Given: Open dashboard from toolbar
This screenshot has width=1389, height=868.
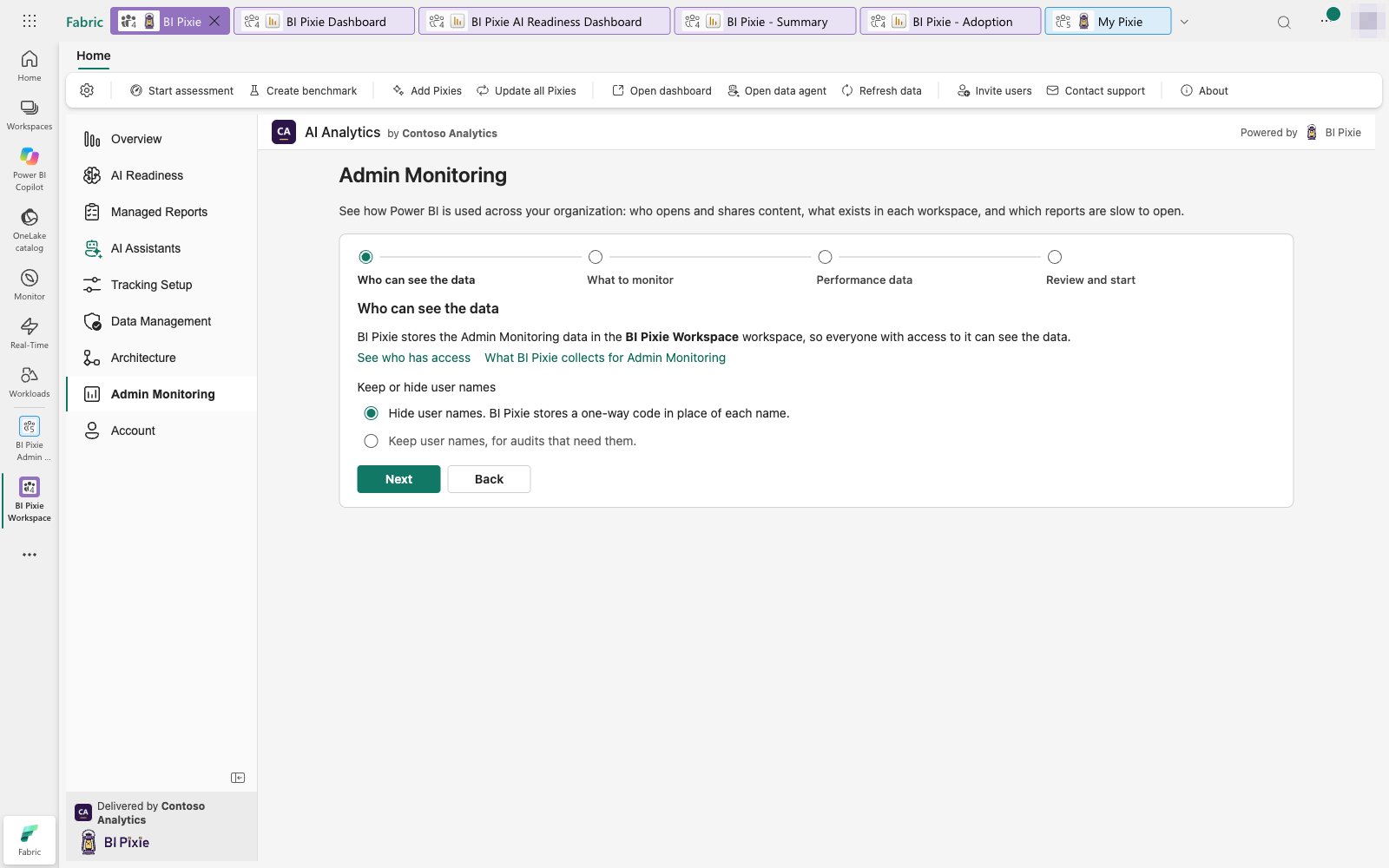Looking at the screenshot, I should click(662, 90).
